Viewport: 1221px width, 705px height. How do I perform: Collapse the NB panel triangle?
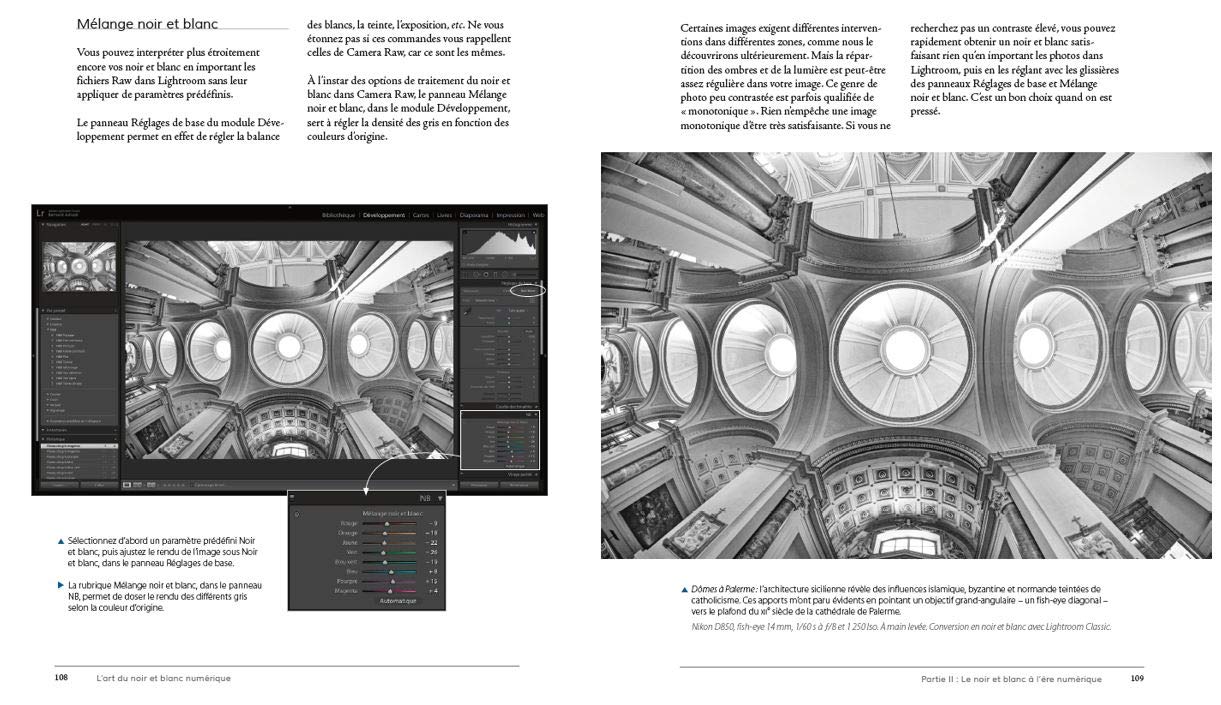pos(439,497)
